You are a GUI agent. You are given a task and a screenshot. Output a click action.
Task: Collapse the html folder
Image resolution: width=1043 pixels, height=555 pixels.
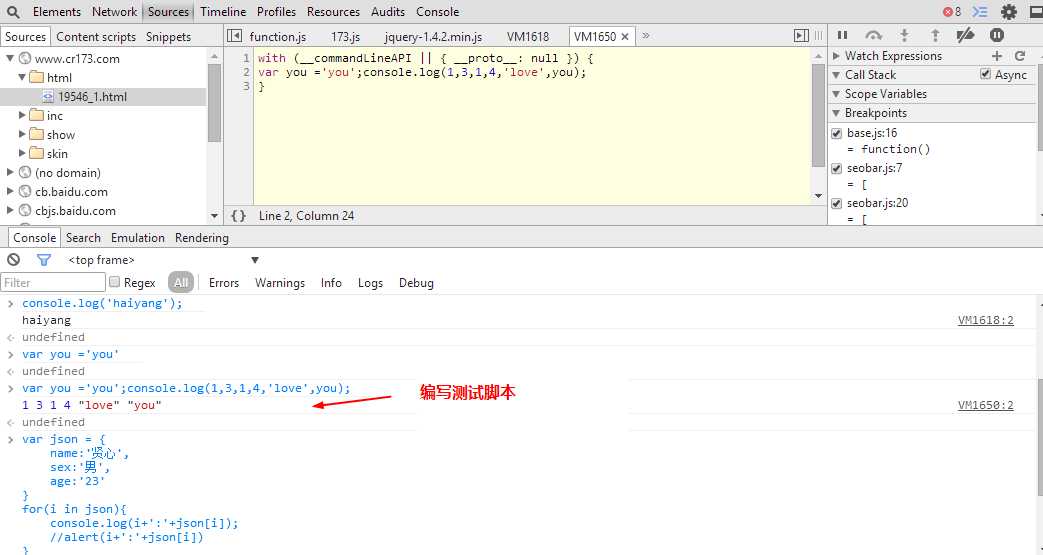pos(22,77)
